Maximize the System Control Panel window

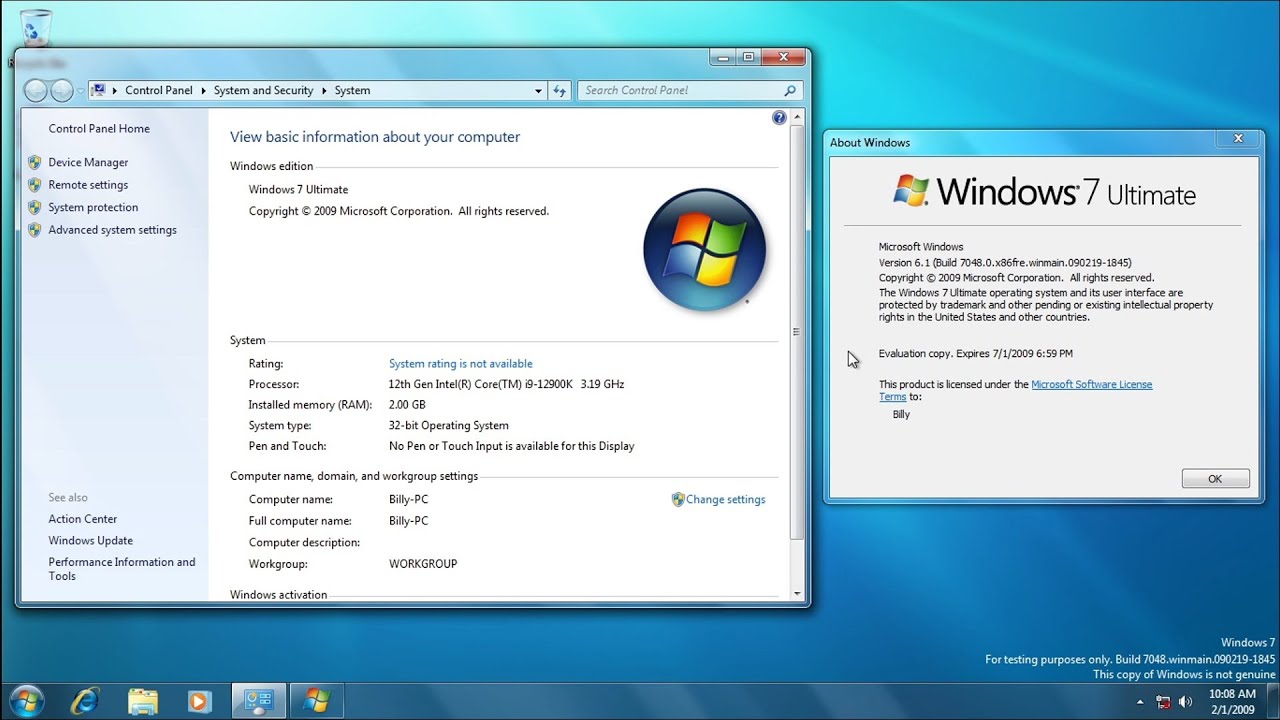[748, 58]
